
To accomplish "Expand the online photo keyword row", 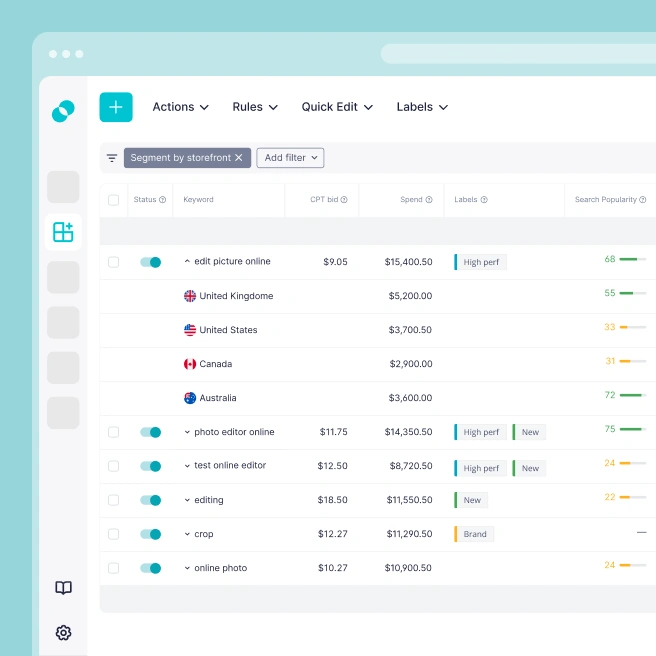I will coord(187,568).
